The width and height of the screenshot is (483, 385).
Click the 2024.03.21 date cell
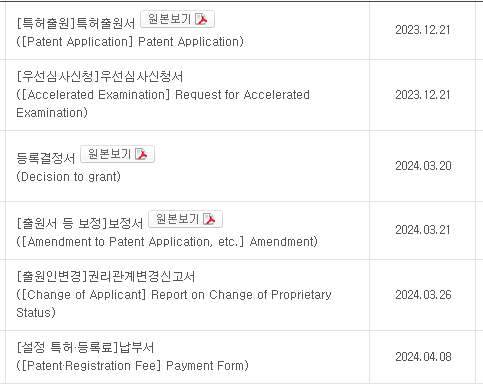(x=423, y=230)
